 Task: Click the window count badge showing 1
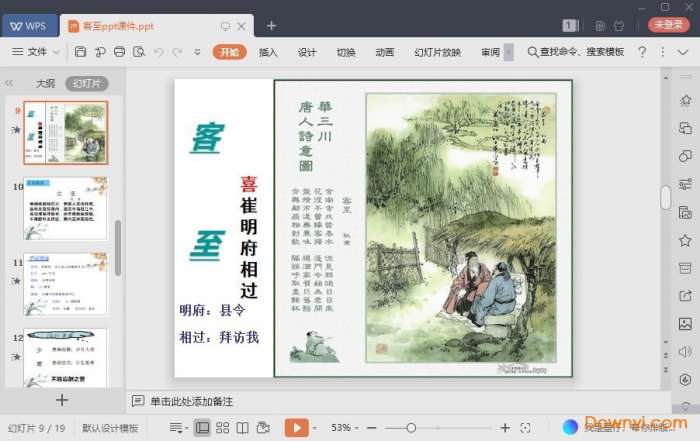tap(569, 26)
